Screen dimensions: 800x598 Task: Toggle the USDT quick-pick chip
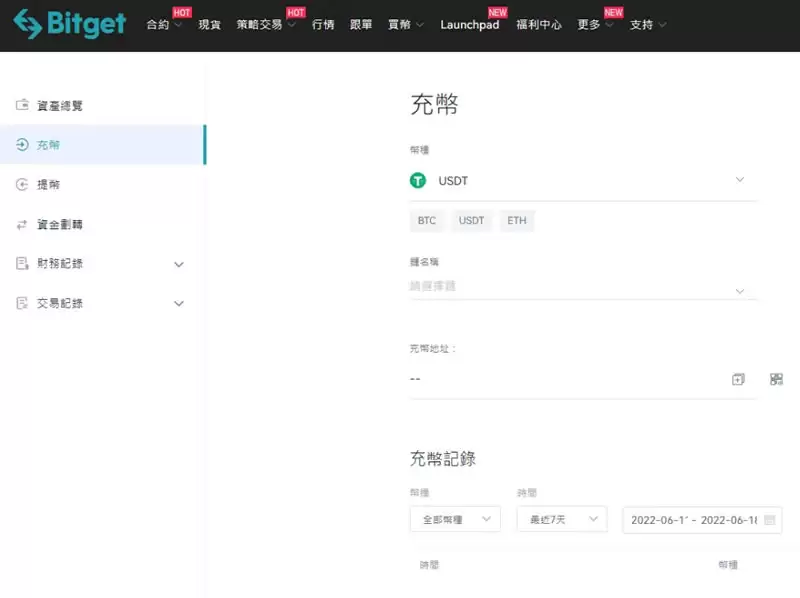[x=471, y=220]
